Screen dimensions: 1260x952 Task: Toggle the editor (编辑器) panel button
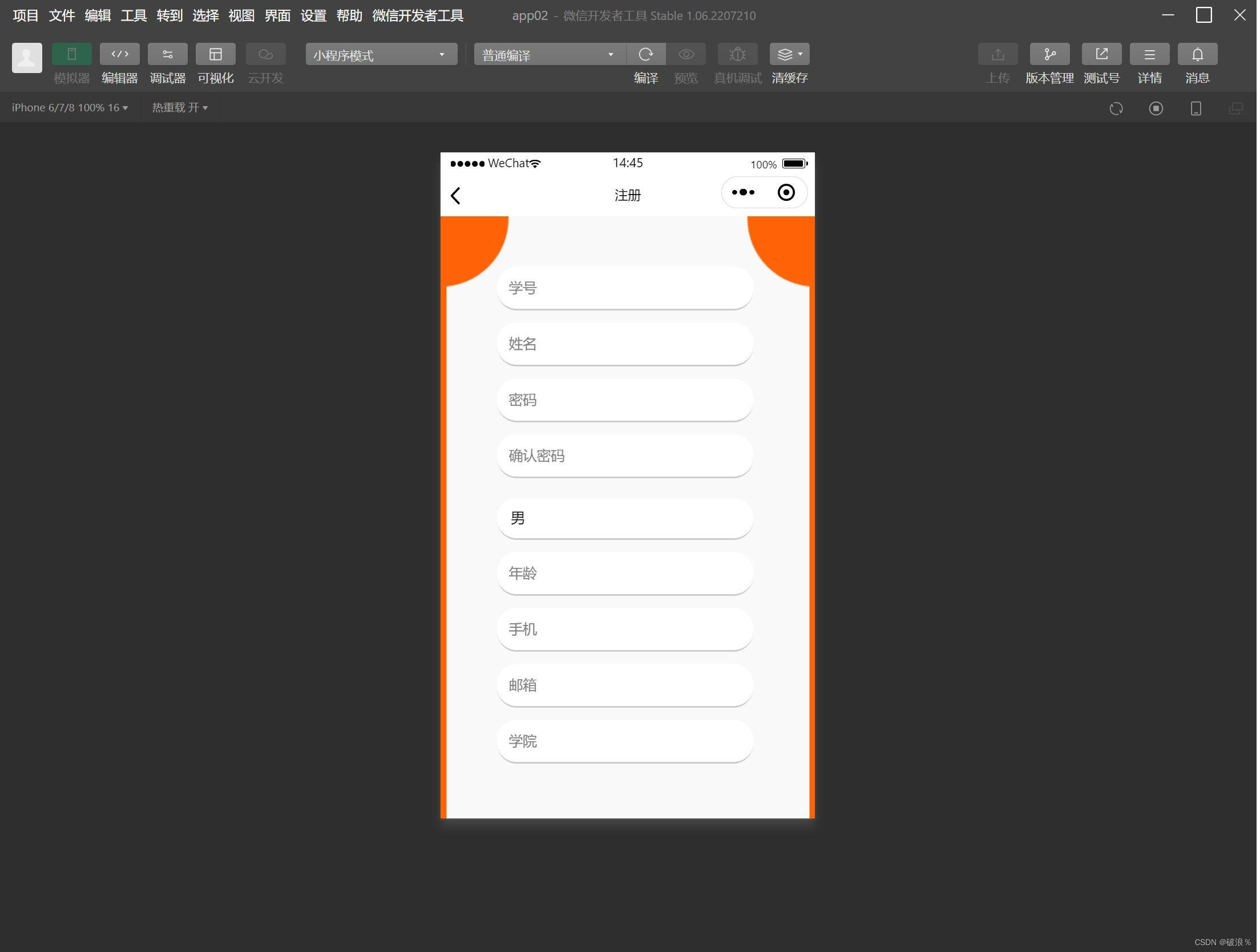click(x=119, y=54)
